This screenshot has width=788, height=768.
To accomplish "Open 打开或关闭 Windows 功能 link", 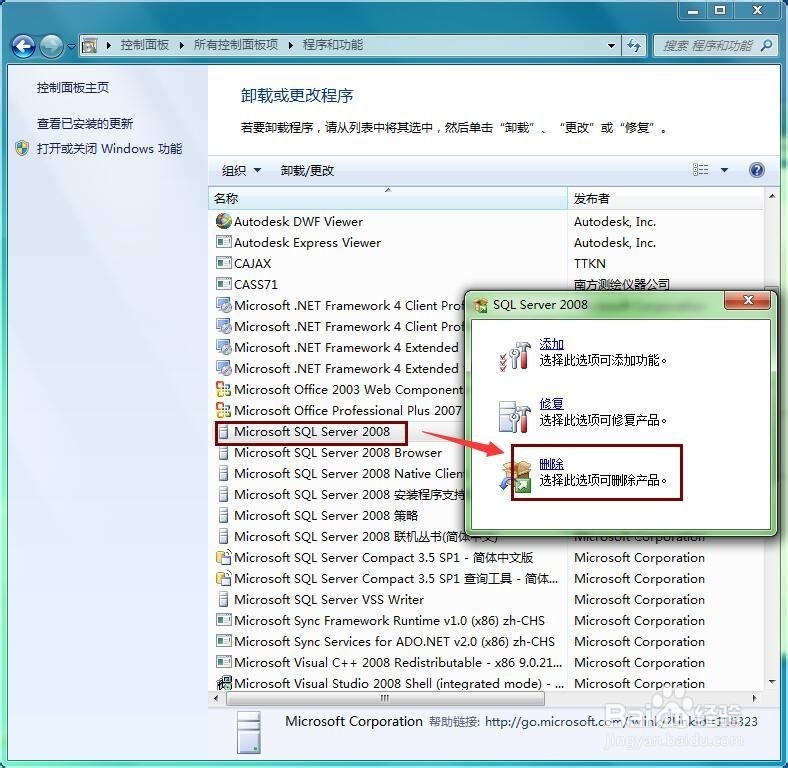I will [x=110, y=149].
